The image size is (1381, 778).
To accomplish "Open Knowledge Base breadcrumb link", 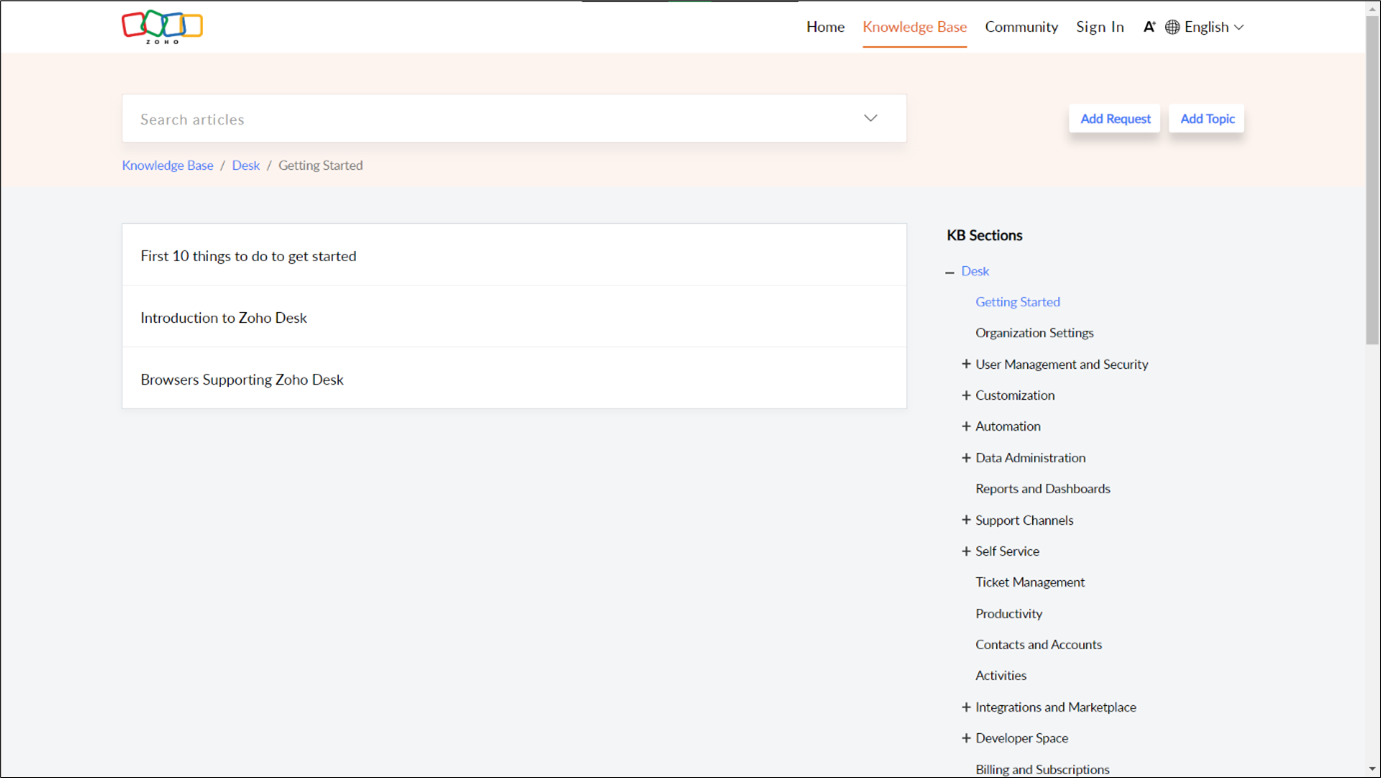I will pos(168,165).
